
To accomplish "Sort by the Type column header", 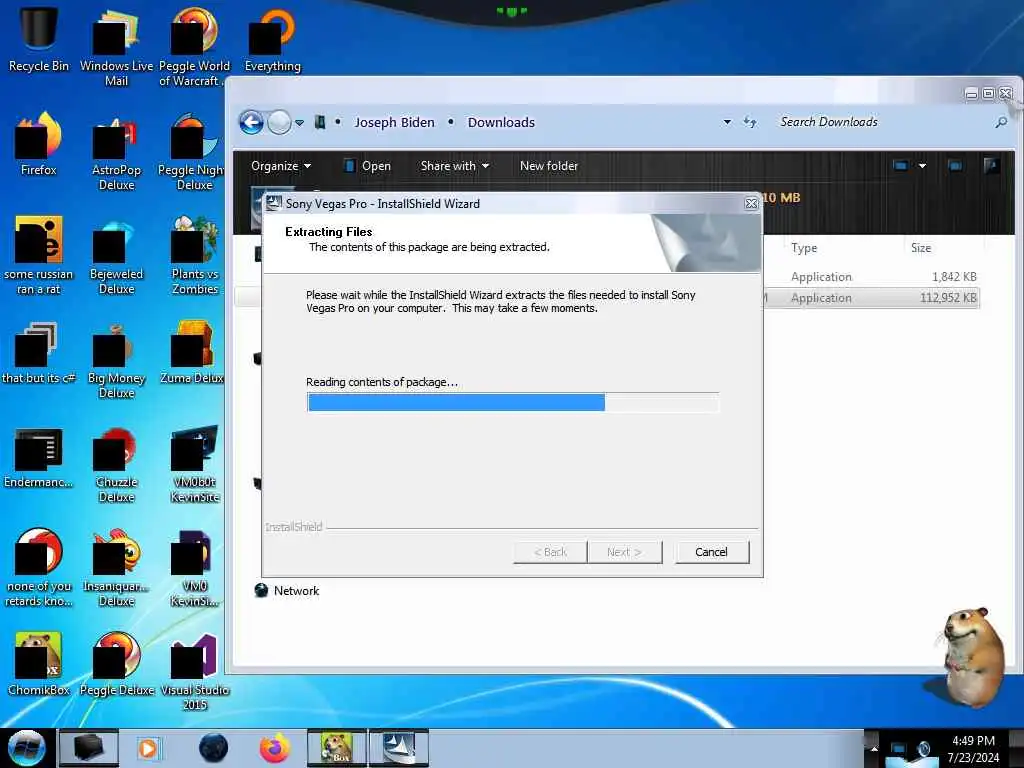I will tap(804, 248).
